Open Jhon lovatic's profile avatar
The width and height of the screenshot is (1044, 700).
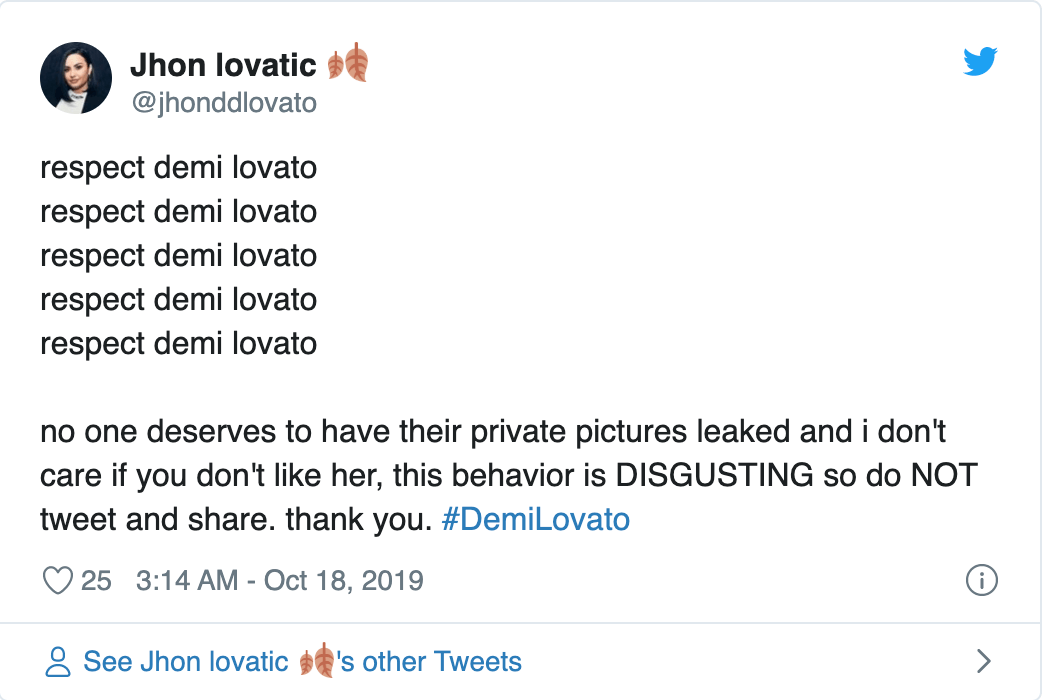[75, 78]
